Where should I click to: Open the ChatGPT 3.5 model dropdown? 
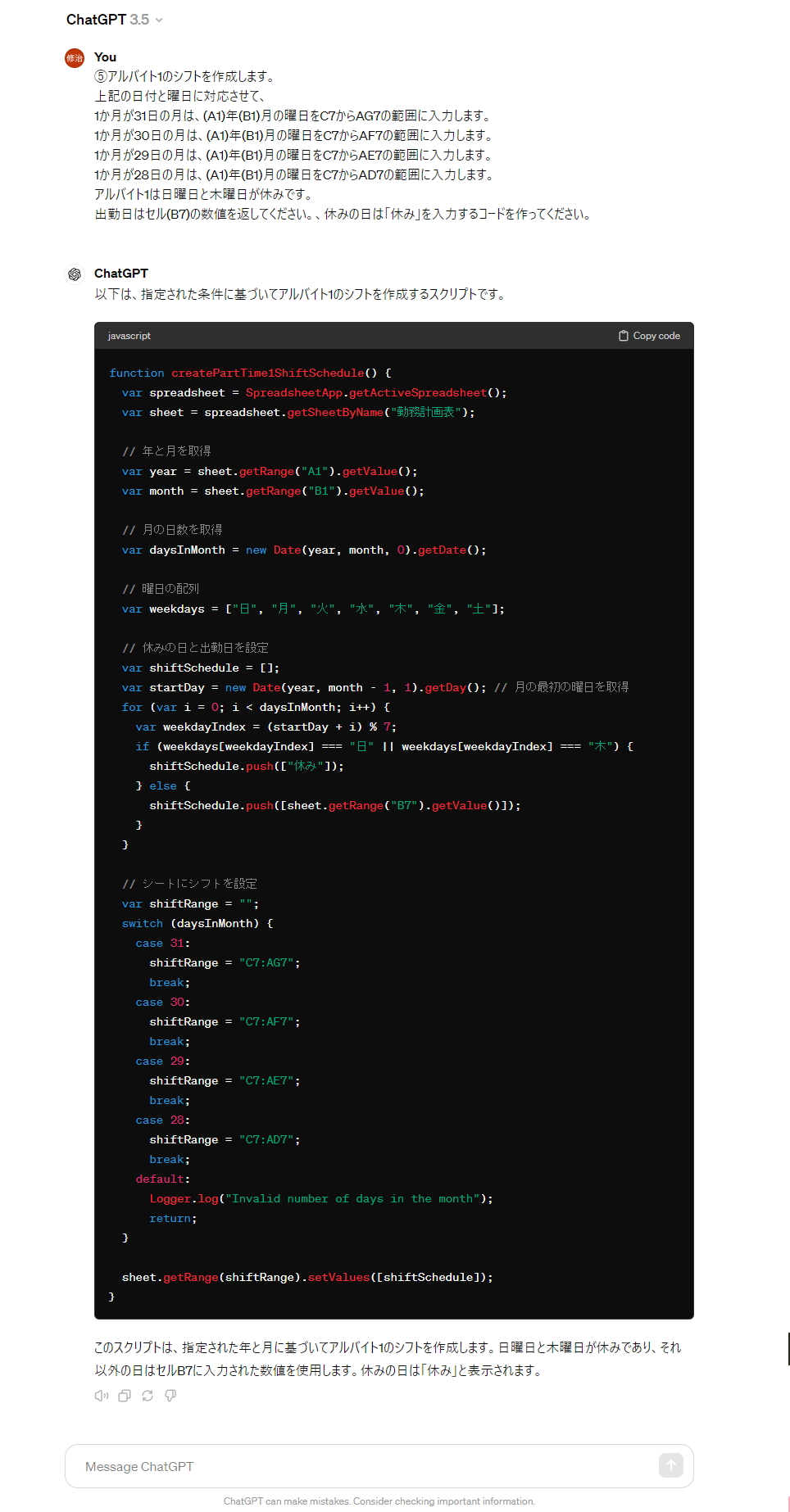[115, 20]
